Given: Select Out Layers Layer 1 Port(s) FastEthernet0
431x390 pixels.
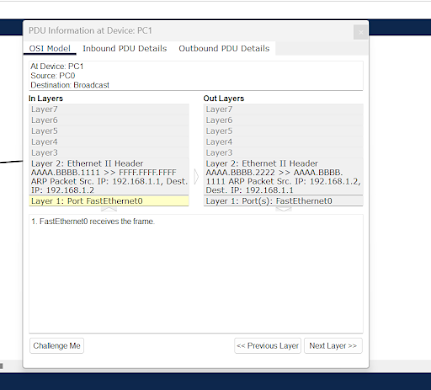Looking at the screenshot, I should [x=283, y=201].
